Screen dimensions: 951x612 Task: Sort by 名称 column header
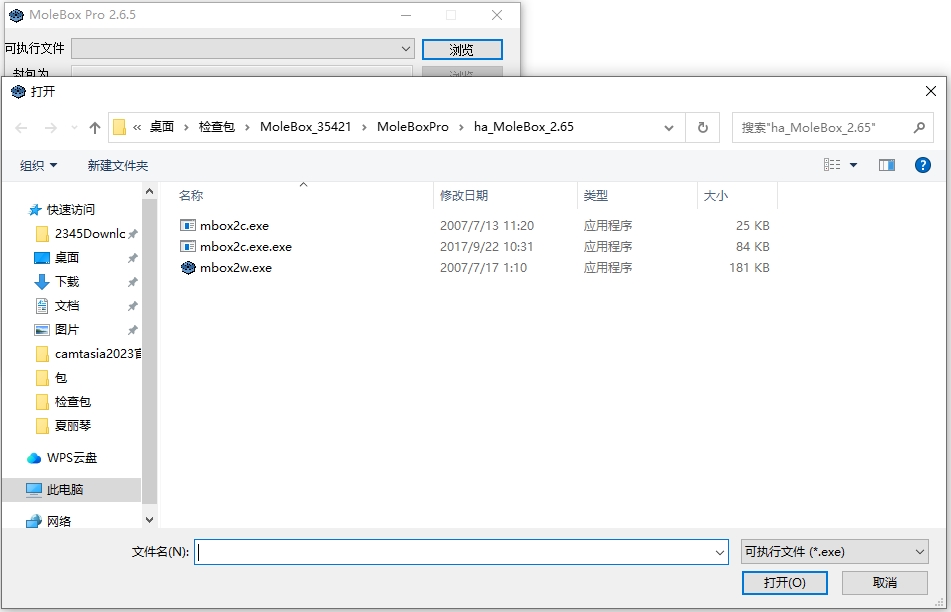191,195
